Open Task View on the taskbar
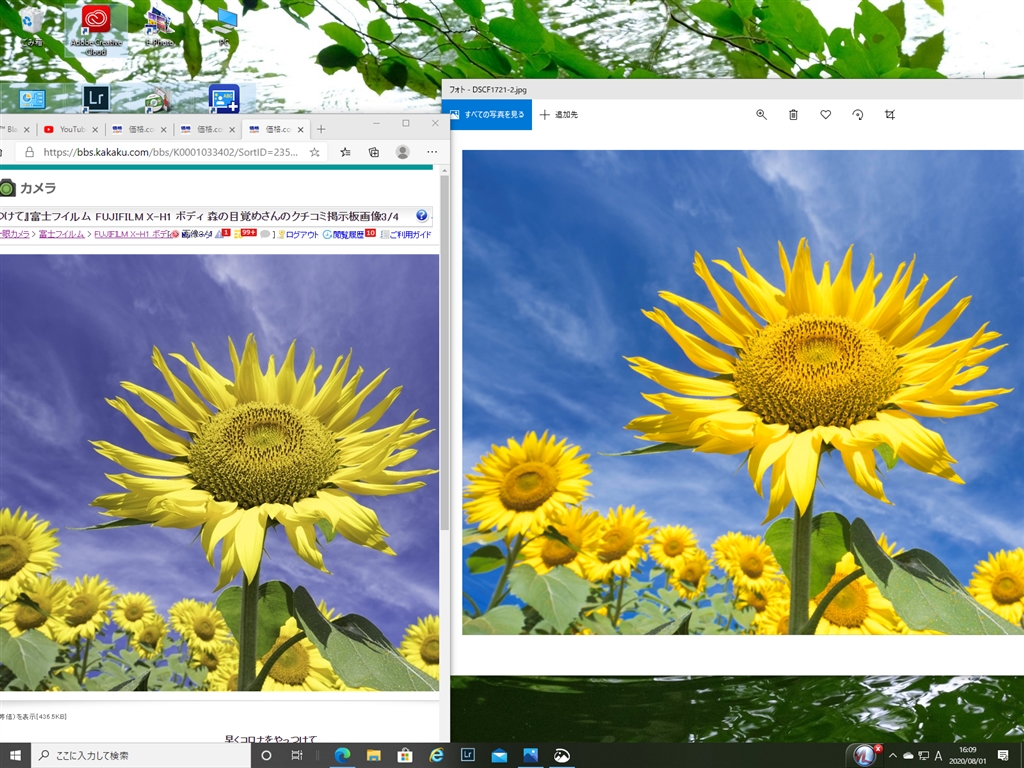1024x768 pixels. [x=296, y=756]
